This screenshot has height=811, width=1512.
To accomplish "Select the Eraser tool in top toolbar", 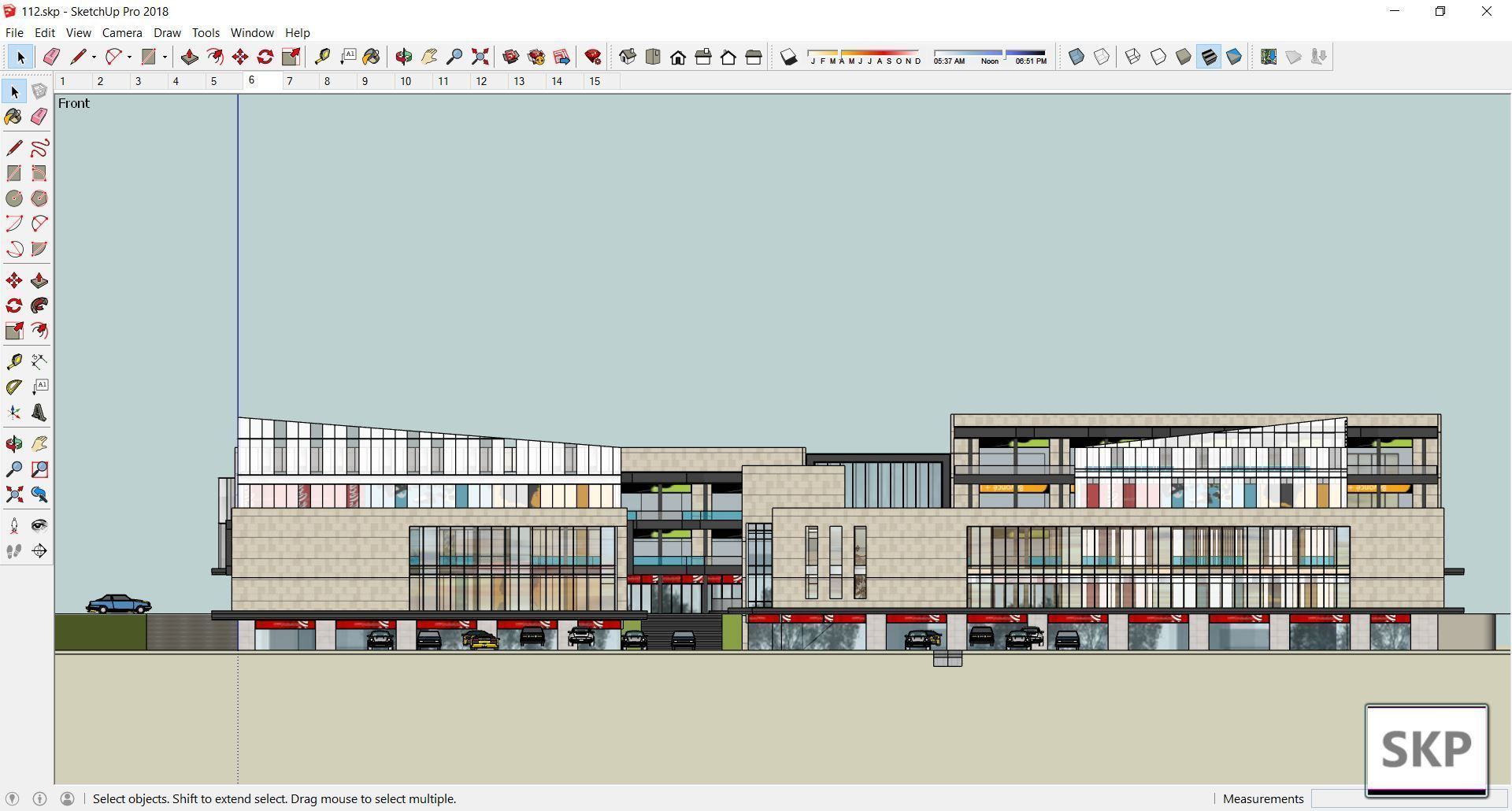I will (x=51, y=57).
